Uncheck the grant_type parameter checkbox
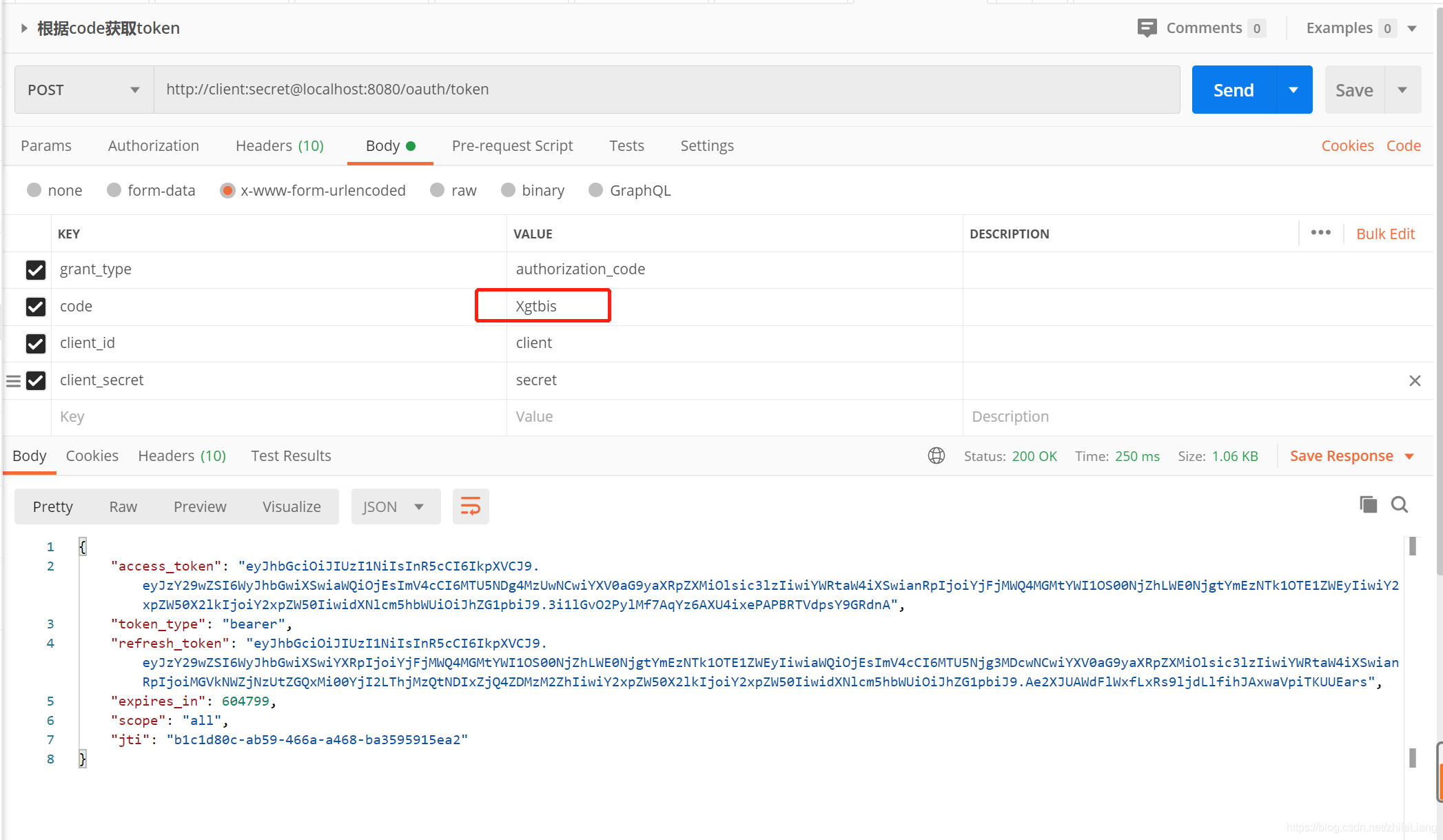Image resolution: width=1443 pixels, height=840 pixels. click(36, 269)
